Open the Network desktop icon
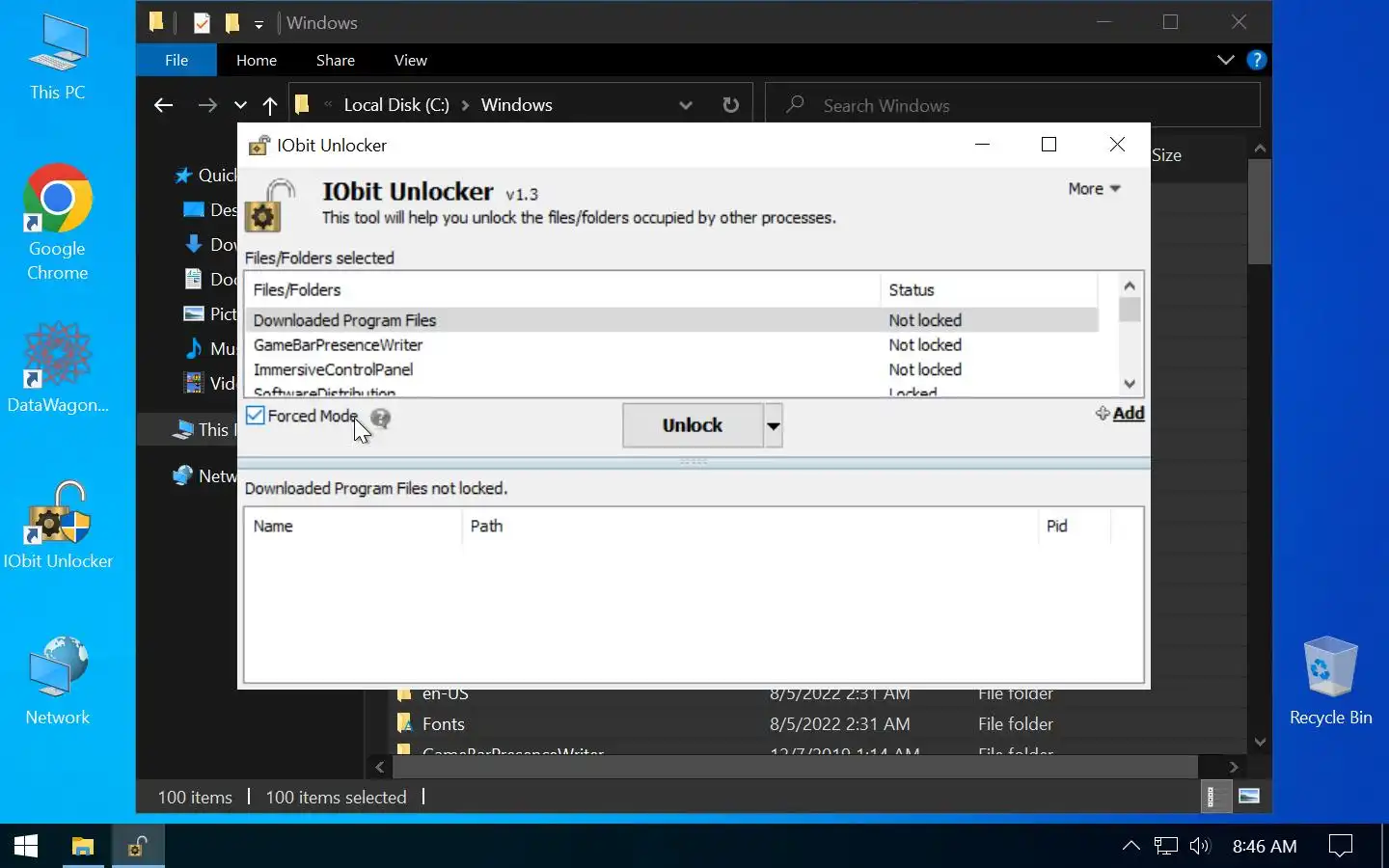Screen dimensions: 1389x868 (x=58, y=681)
